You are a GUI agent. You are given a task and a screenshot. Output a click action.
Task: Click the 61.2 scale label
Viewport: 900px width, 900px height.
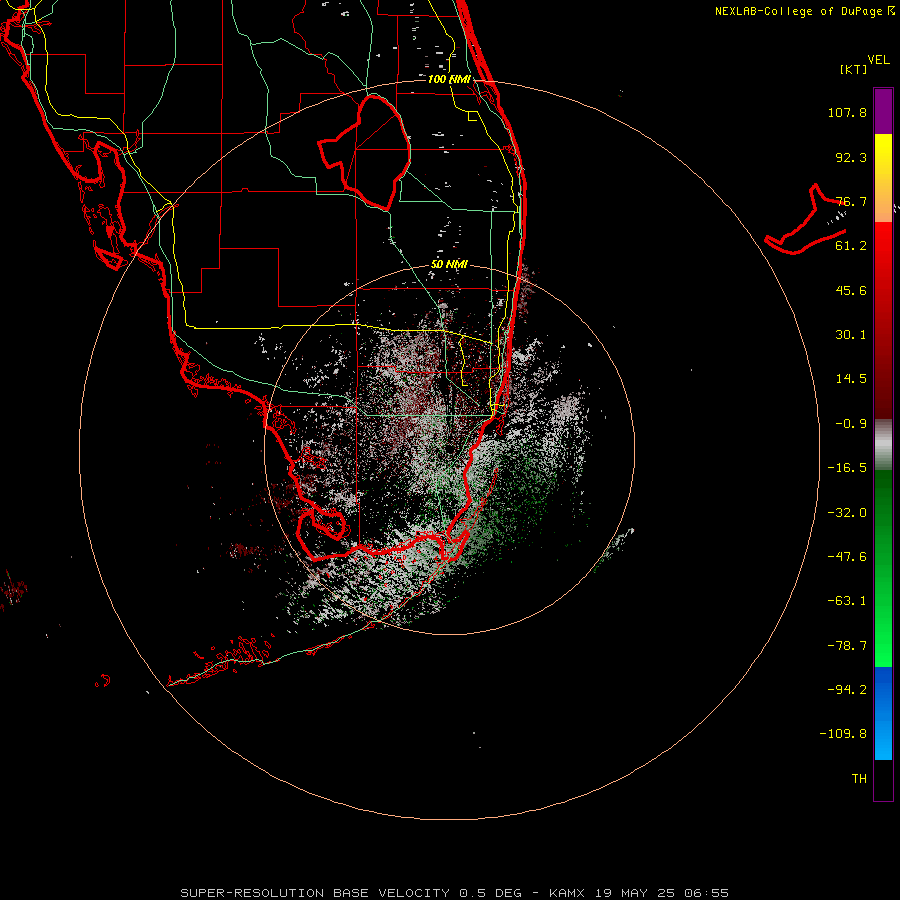[x=851, y=246]
